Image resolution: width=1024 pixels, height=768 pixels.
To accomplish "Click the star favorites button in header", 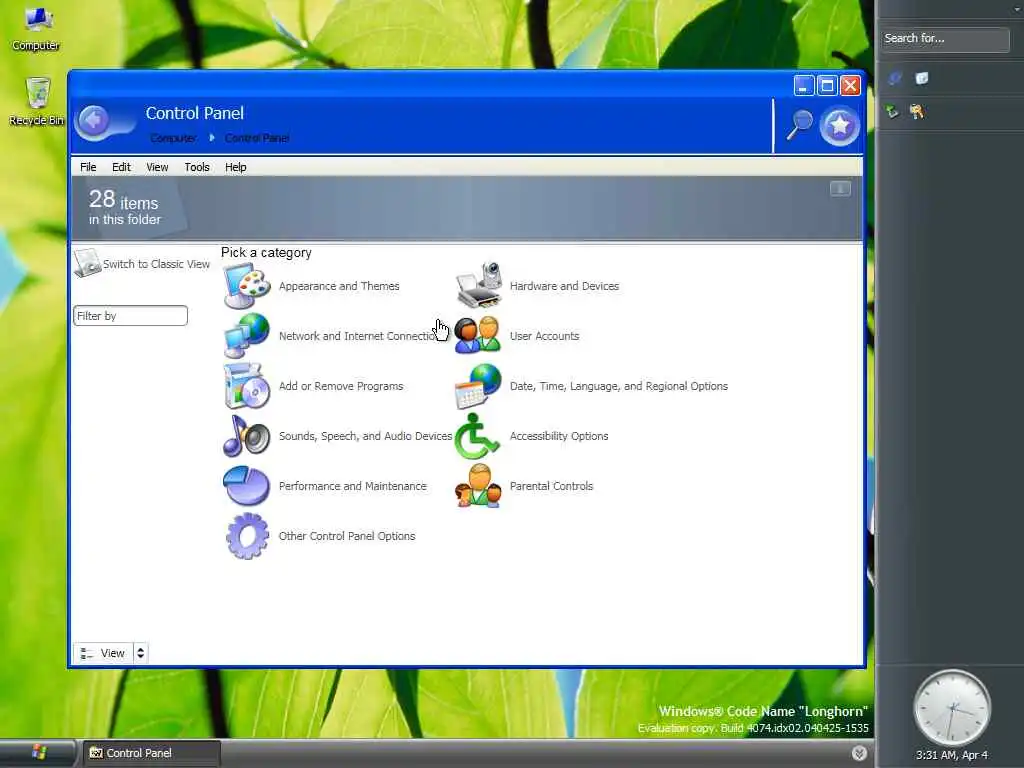I will point(839,125).
